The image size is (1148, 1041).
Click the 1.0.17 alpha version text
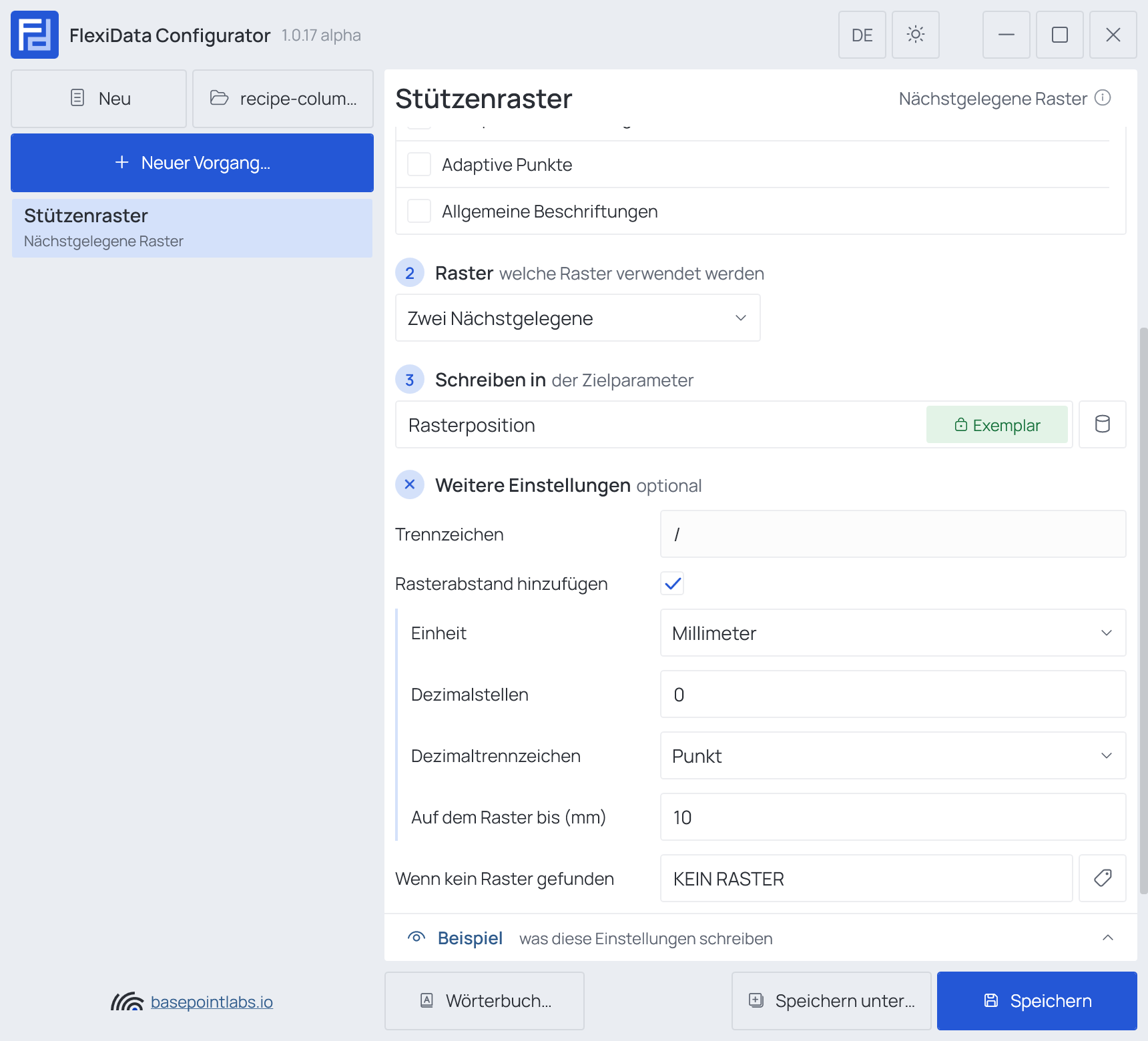tap(321, 35)
